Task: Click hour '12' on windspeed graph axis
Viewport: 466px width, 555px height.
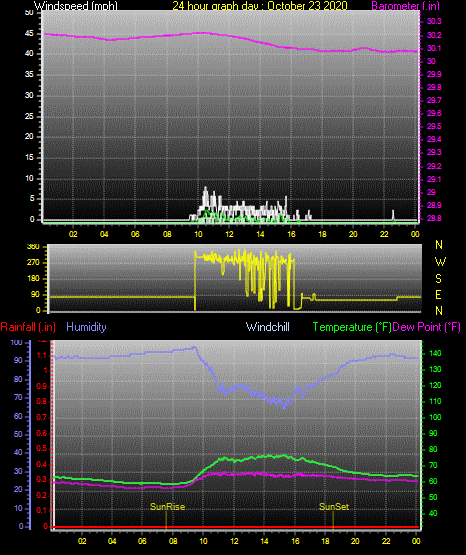Action: [x=229, y=234]
